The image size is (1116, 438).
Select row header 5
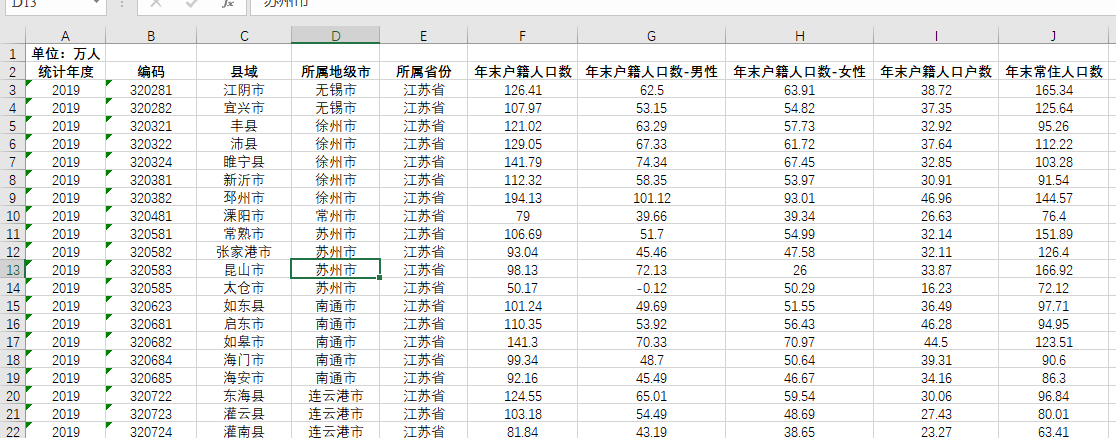[x=12, y=126]
